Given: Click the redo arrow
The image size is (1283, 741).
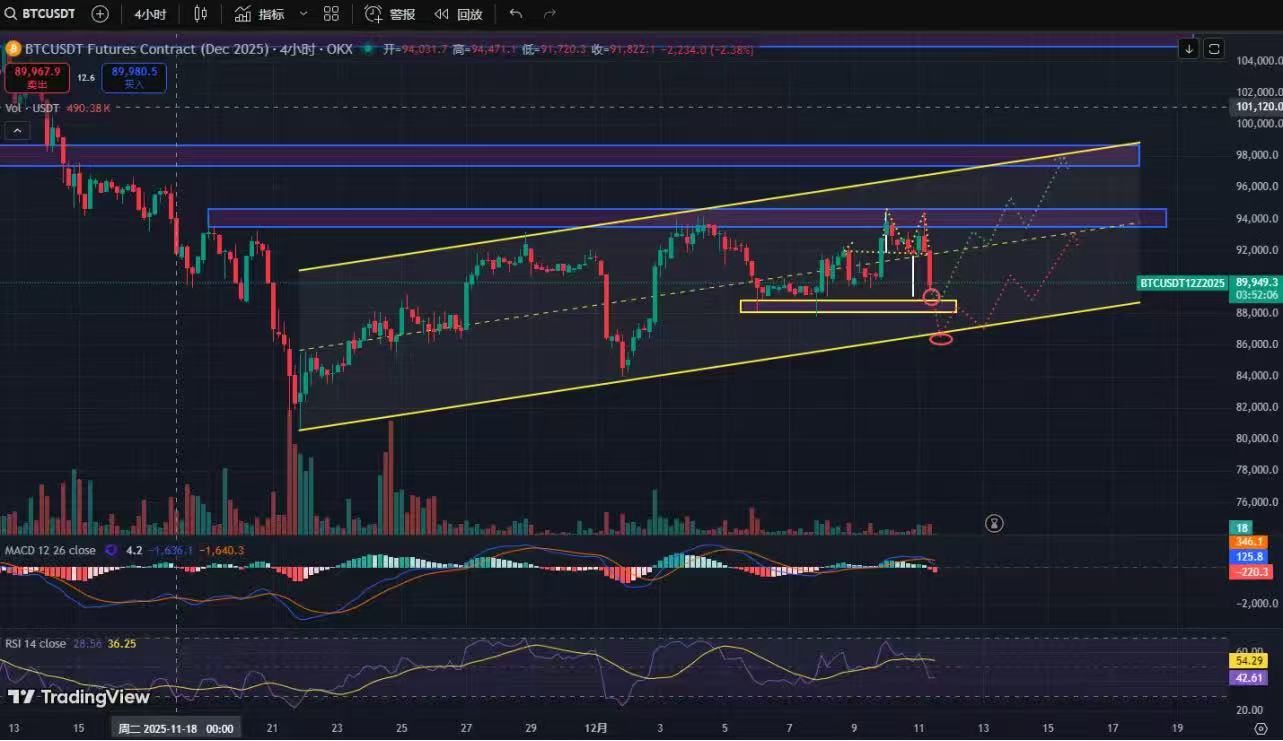Looking at the screenshot, I should pyautogui.click(x=549, y=14).
